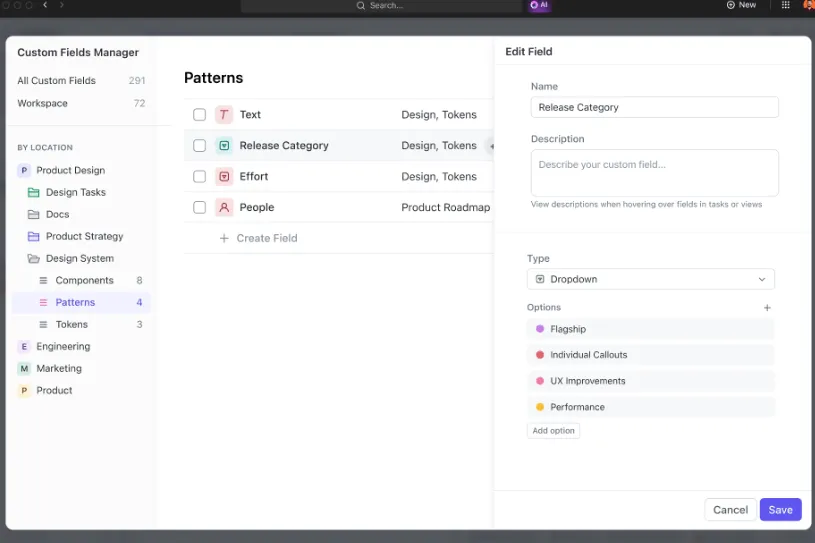Click the Design Tasks folder icon
The image size is (815, 543).
click(33, 192)
